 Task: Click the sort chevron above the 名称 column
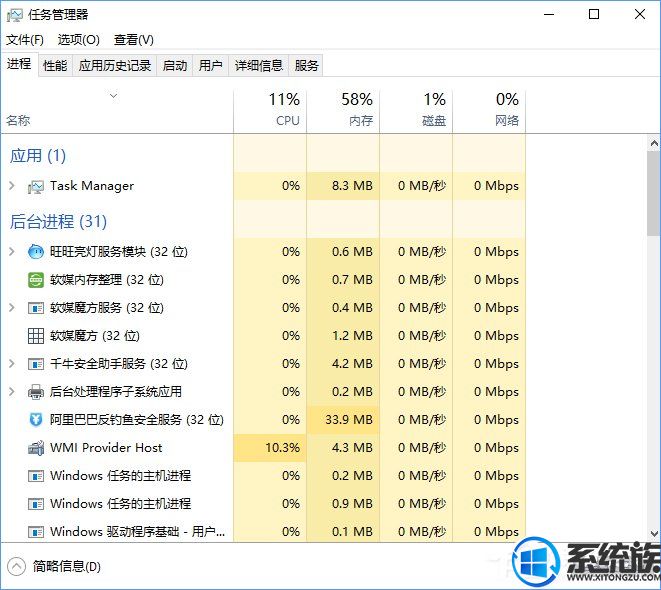click(x=113, y=96)
